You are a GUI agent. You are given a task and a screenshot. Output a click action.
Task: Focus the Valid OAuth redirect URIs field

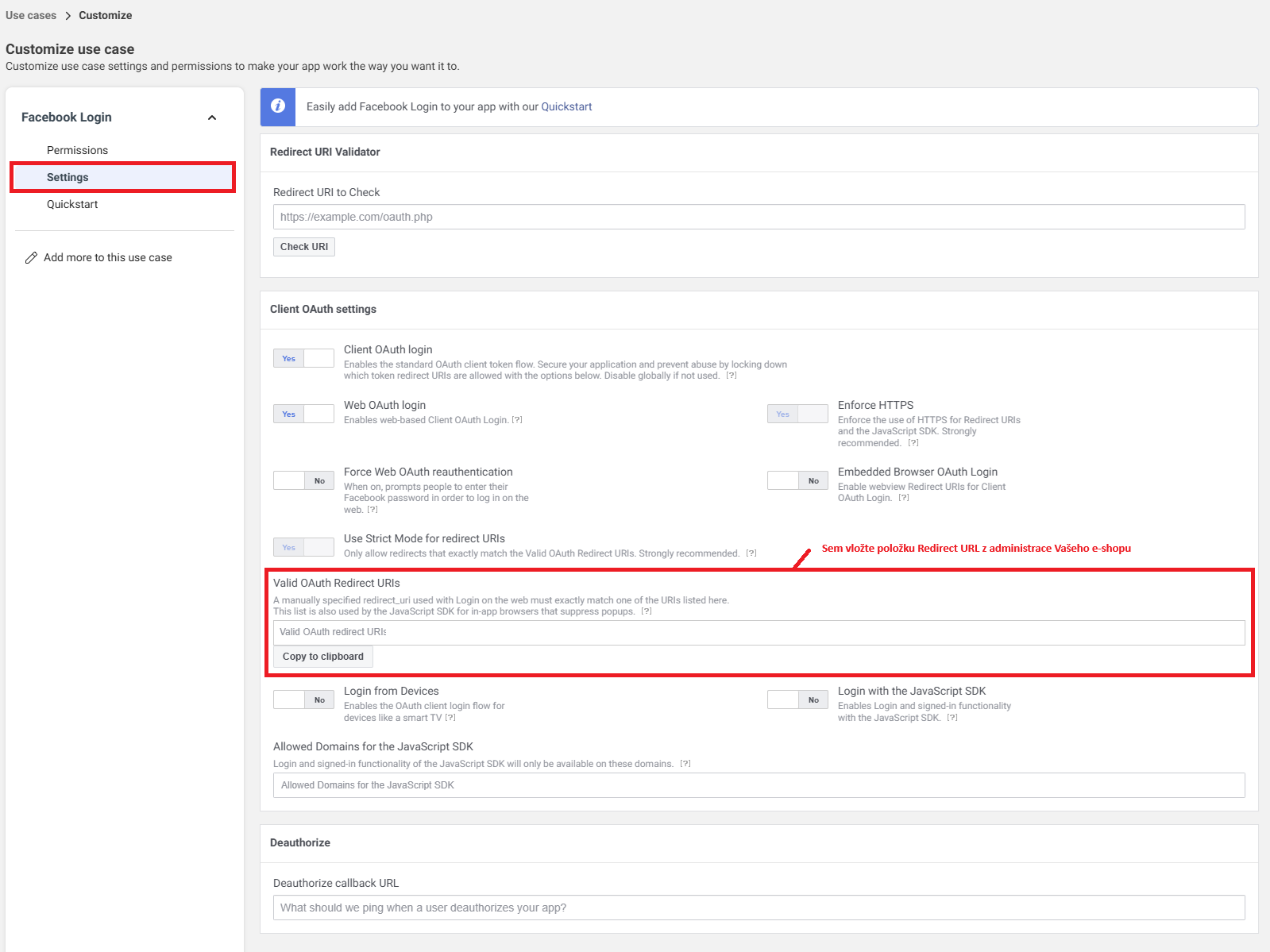(759, 633)
